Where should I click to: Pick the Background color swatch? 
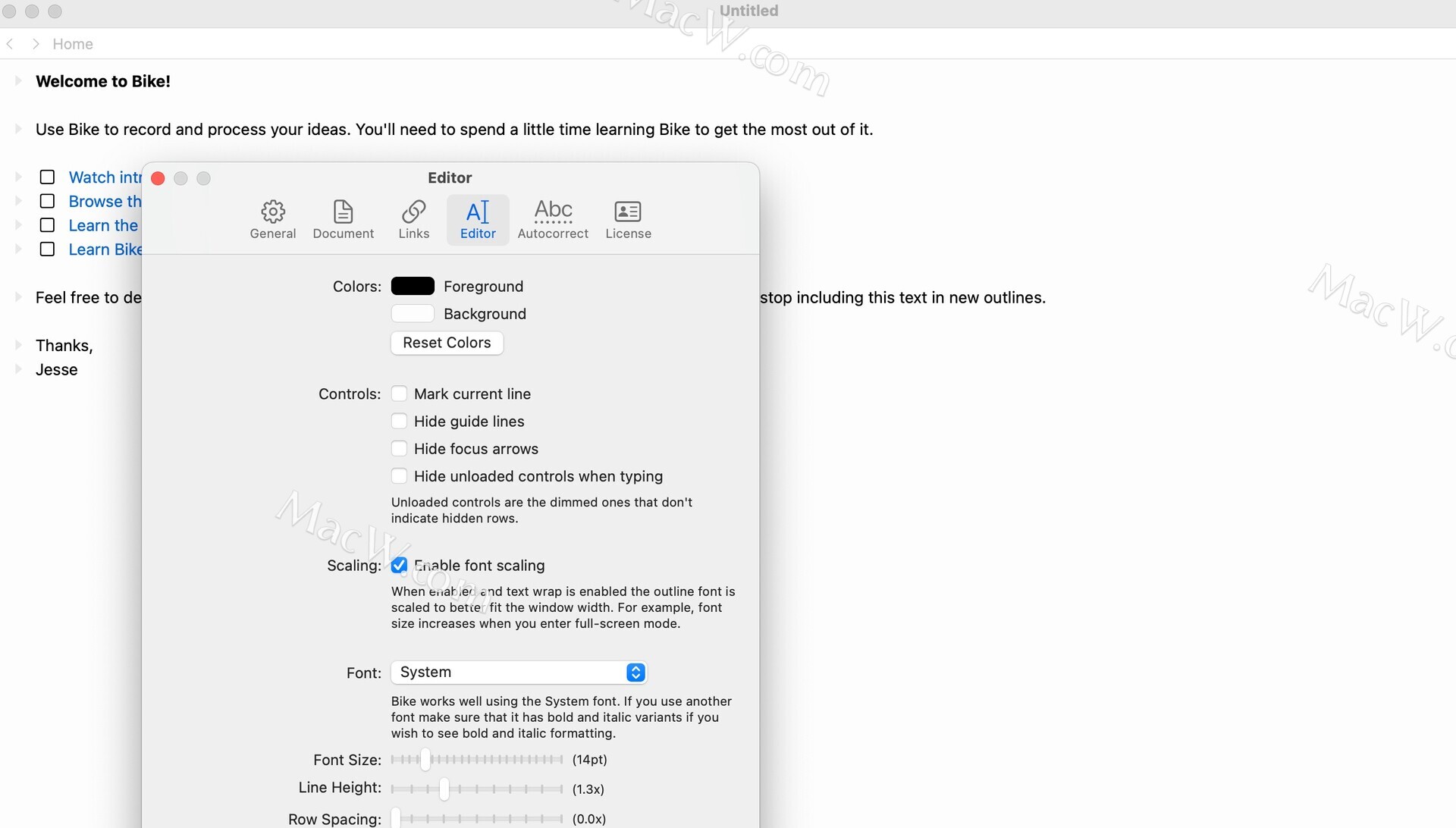(x=413, y=313)
